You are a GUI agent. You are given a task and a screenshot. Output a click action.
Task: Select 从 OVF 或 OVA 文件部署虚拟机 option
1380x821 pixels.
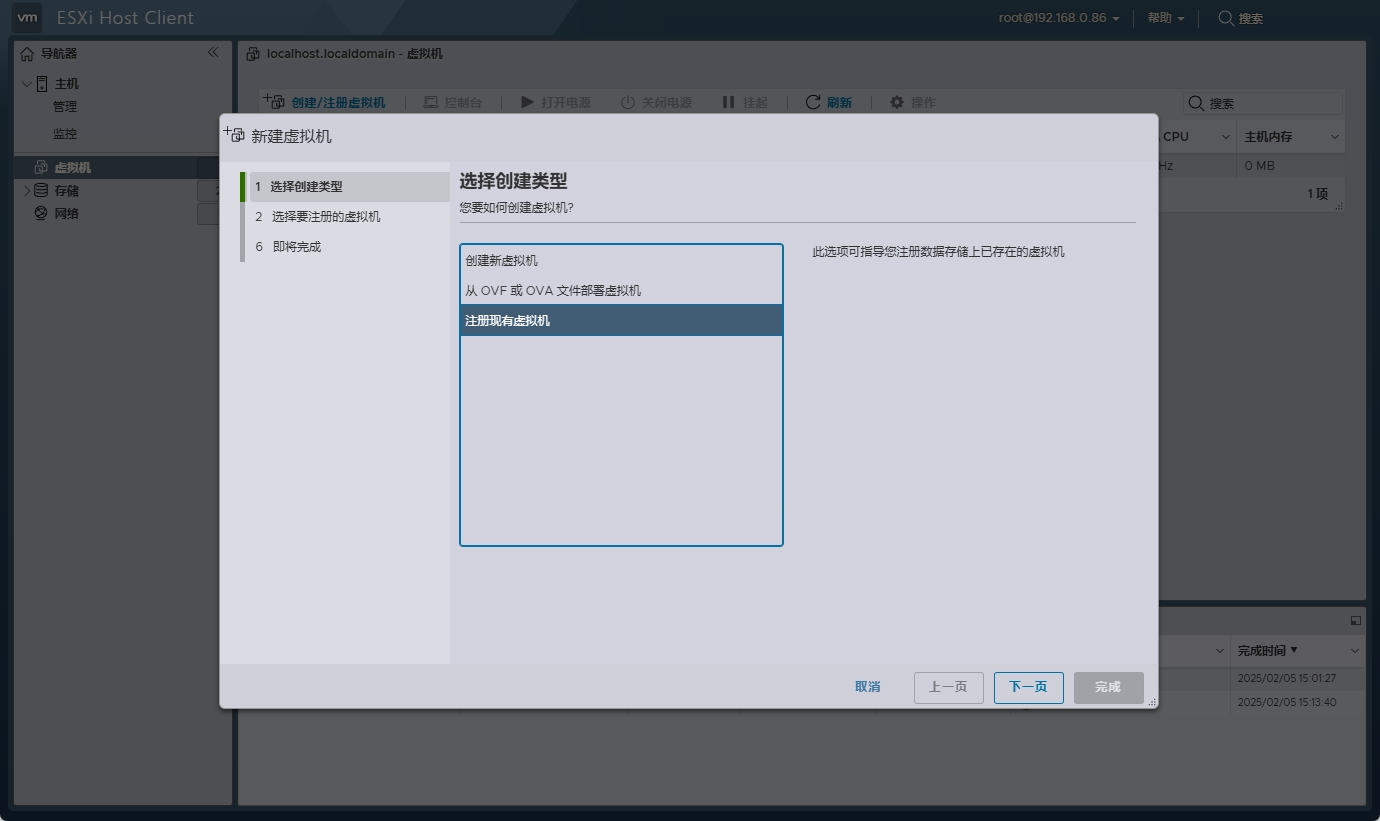coord(553,291)
